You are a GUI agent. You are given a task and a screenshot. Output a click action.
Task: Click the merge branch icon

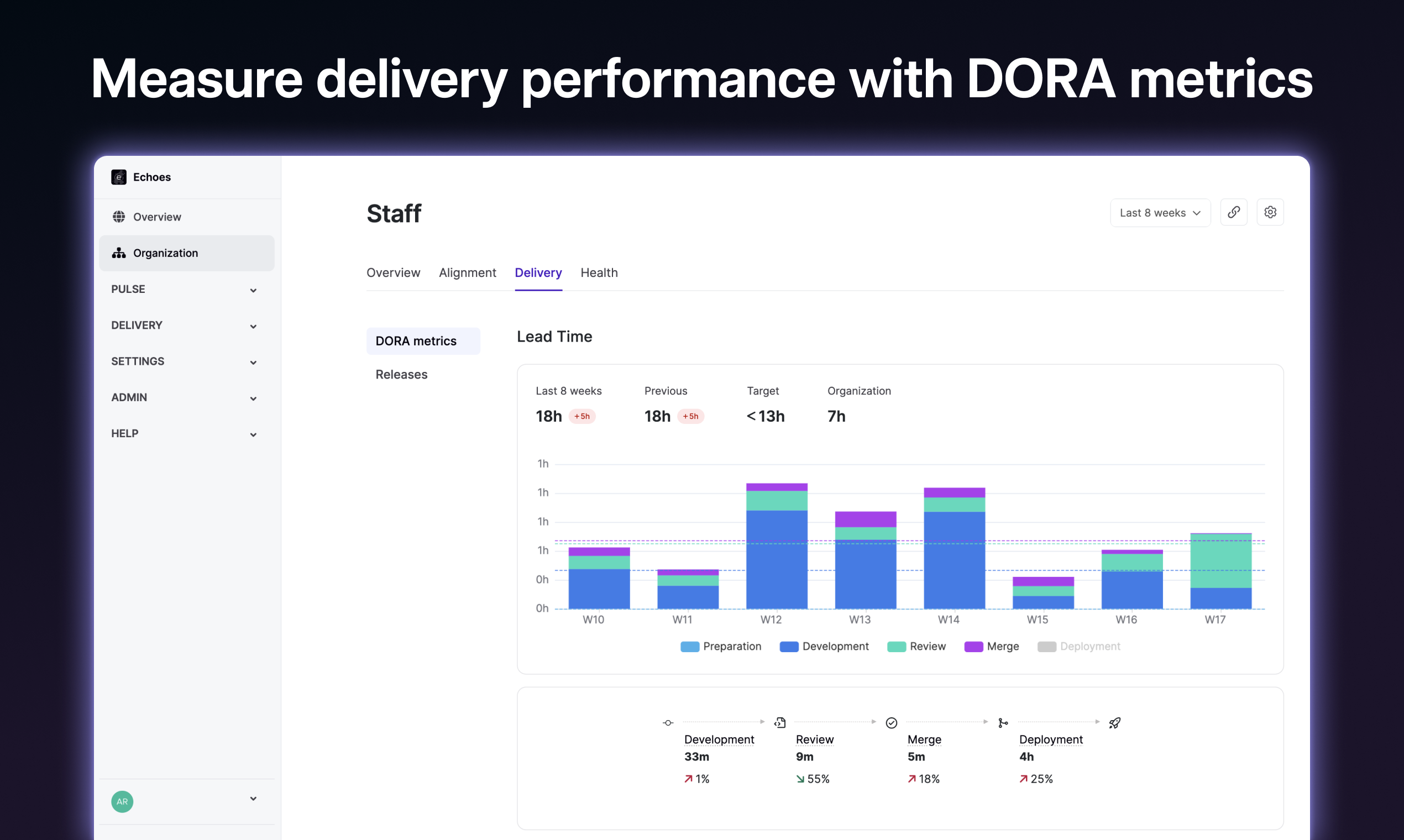coord(1003,723)
